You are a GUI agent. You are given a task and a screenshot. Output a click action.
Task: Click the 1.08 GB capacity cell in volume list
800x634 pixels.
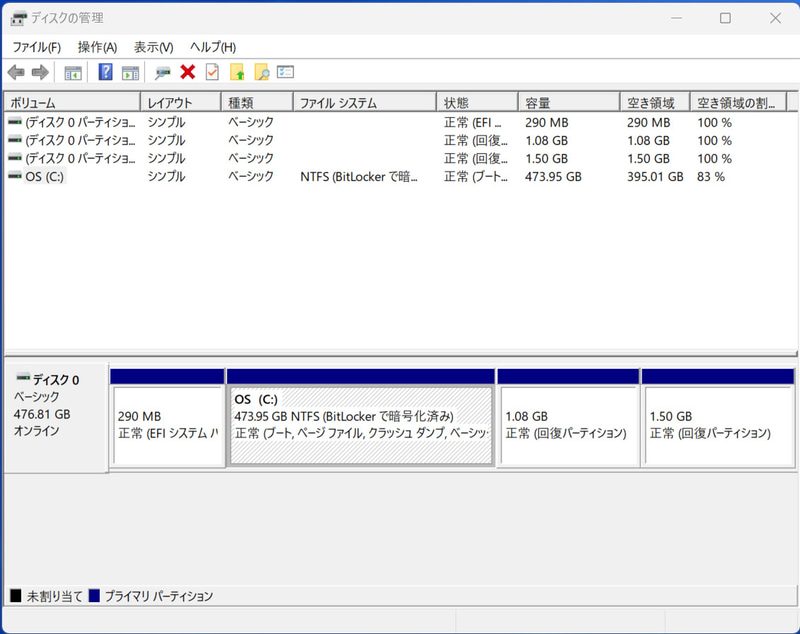(546, 140)
